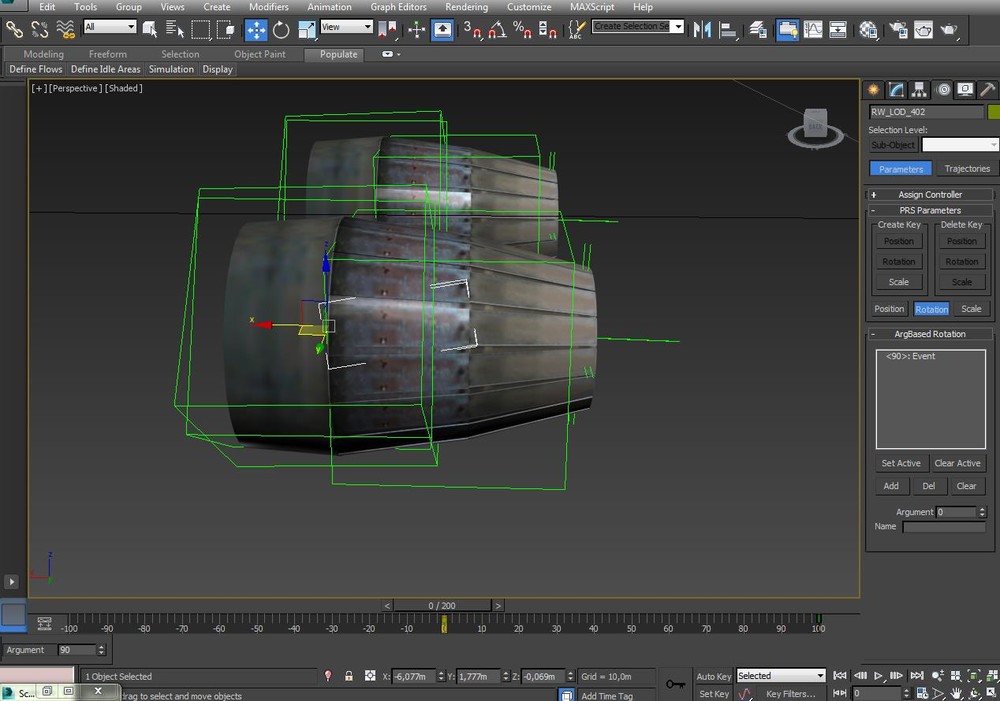Switch to the Freeform ribbon tab
Screen dimensions: 1000x701
(108, 54)
